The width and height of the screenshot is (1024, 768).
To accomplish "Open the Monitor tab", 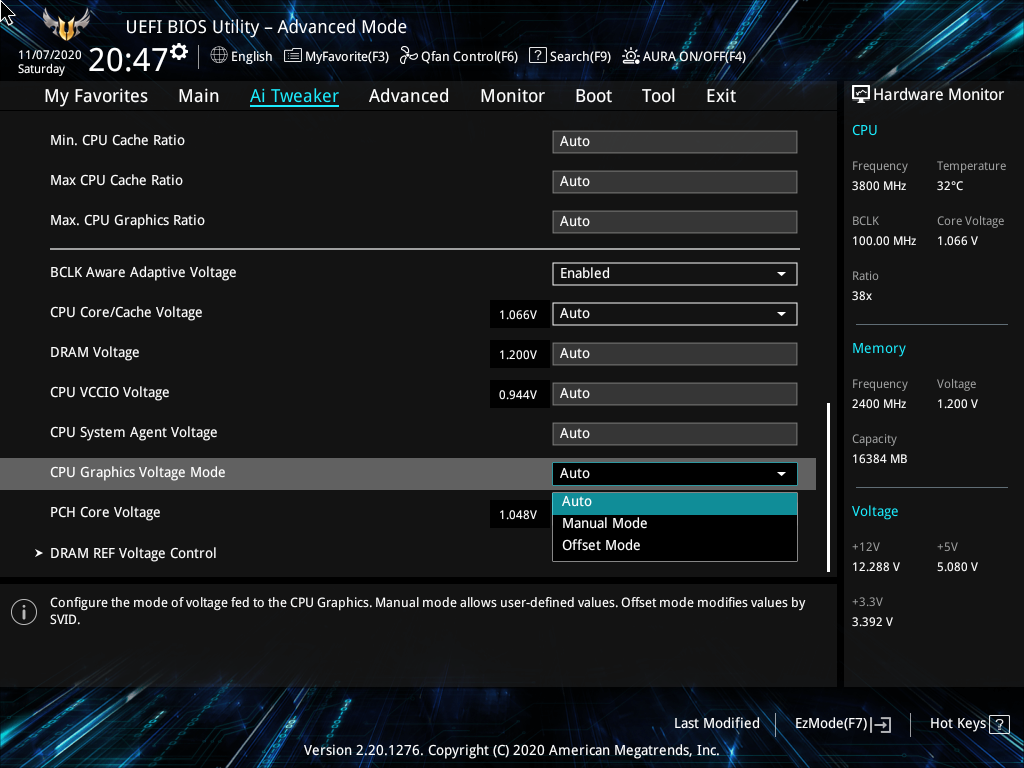I will point(512,95).
